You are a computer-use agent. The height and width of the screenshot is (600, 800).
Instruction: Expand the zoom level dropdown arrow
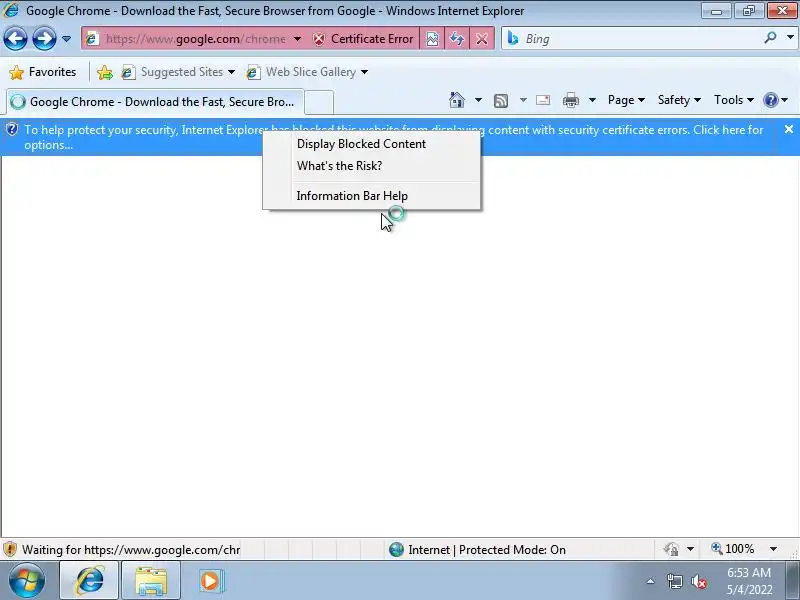[773, 549]
